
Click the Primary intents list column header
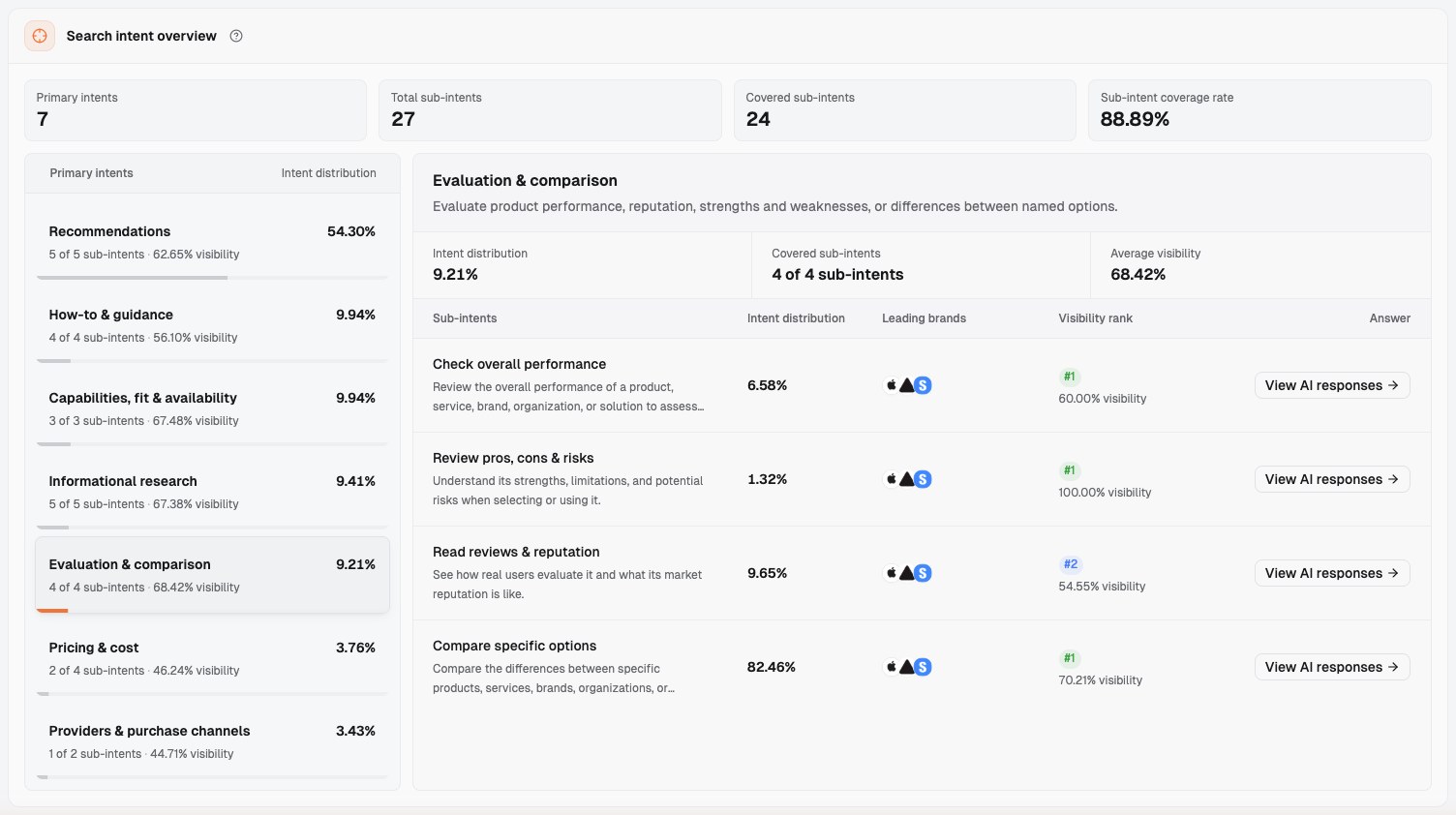pos(91,173)
